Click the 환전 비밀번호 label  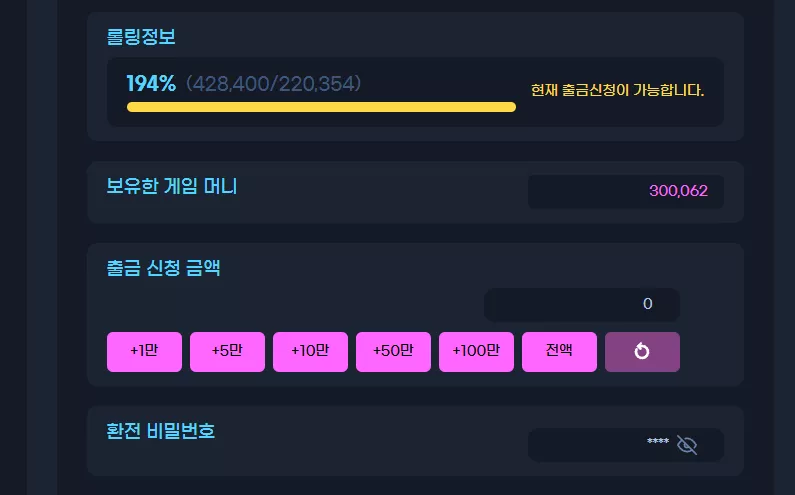pyautogui.click(x=161, y=431)
